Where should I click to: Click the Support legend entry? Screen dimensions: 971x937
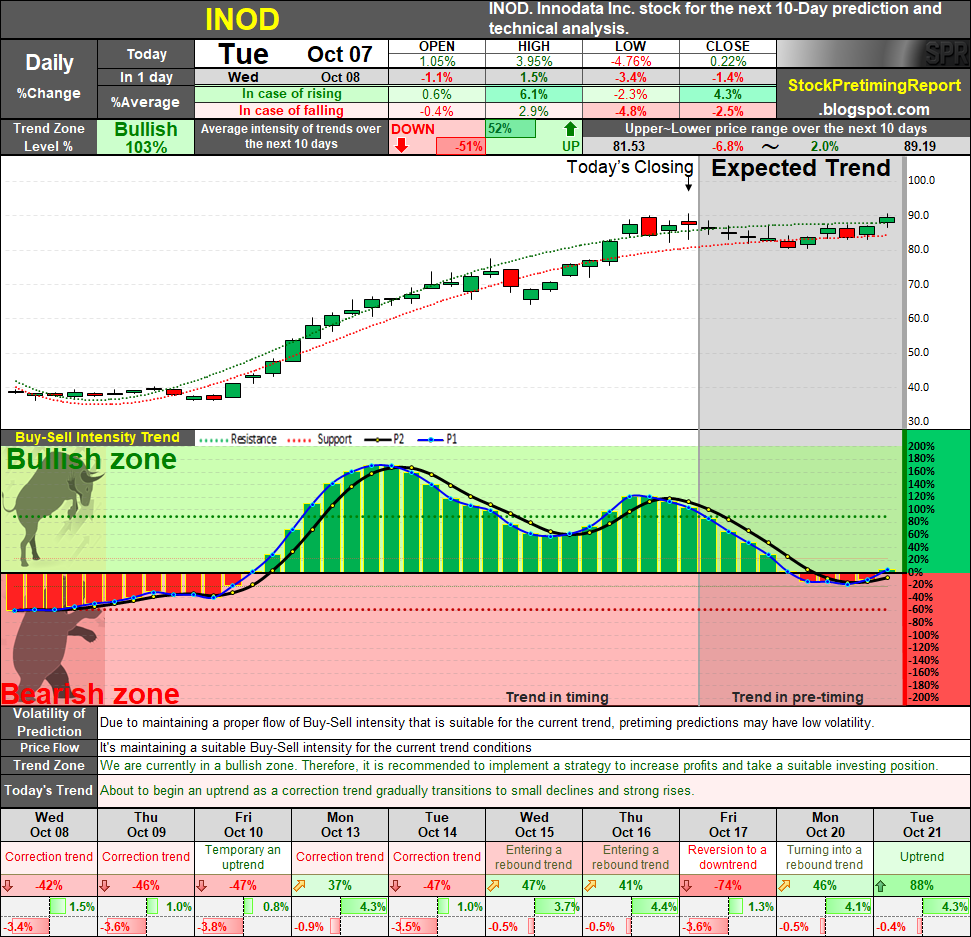tap(320, 439)
